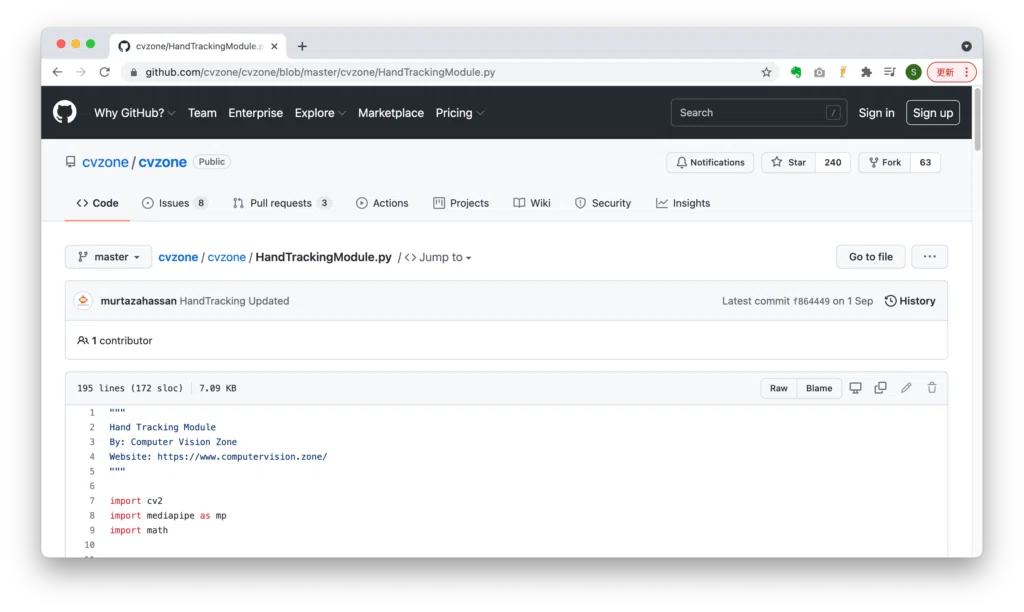Screen dimensions: 1024x612
Task: Open the Jump to dropdown
Action: (x=438, y=257)
